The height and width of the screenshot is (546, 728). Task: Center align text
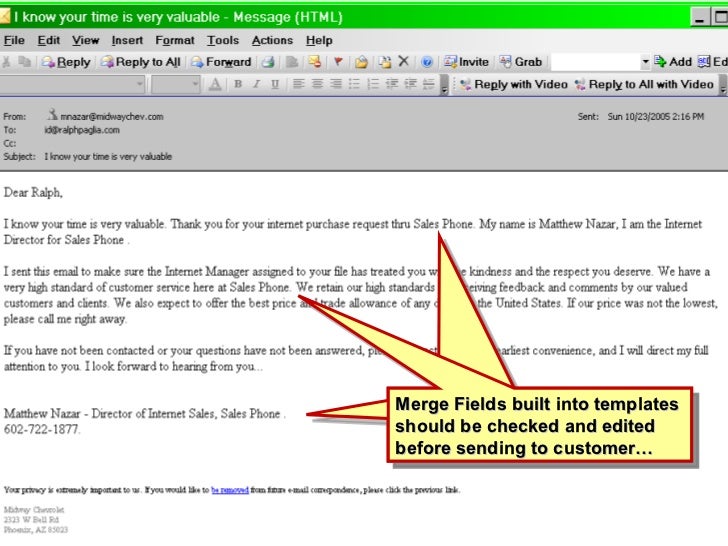(317, 84)
